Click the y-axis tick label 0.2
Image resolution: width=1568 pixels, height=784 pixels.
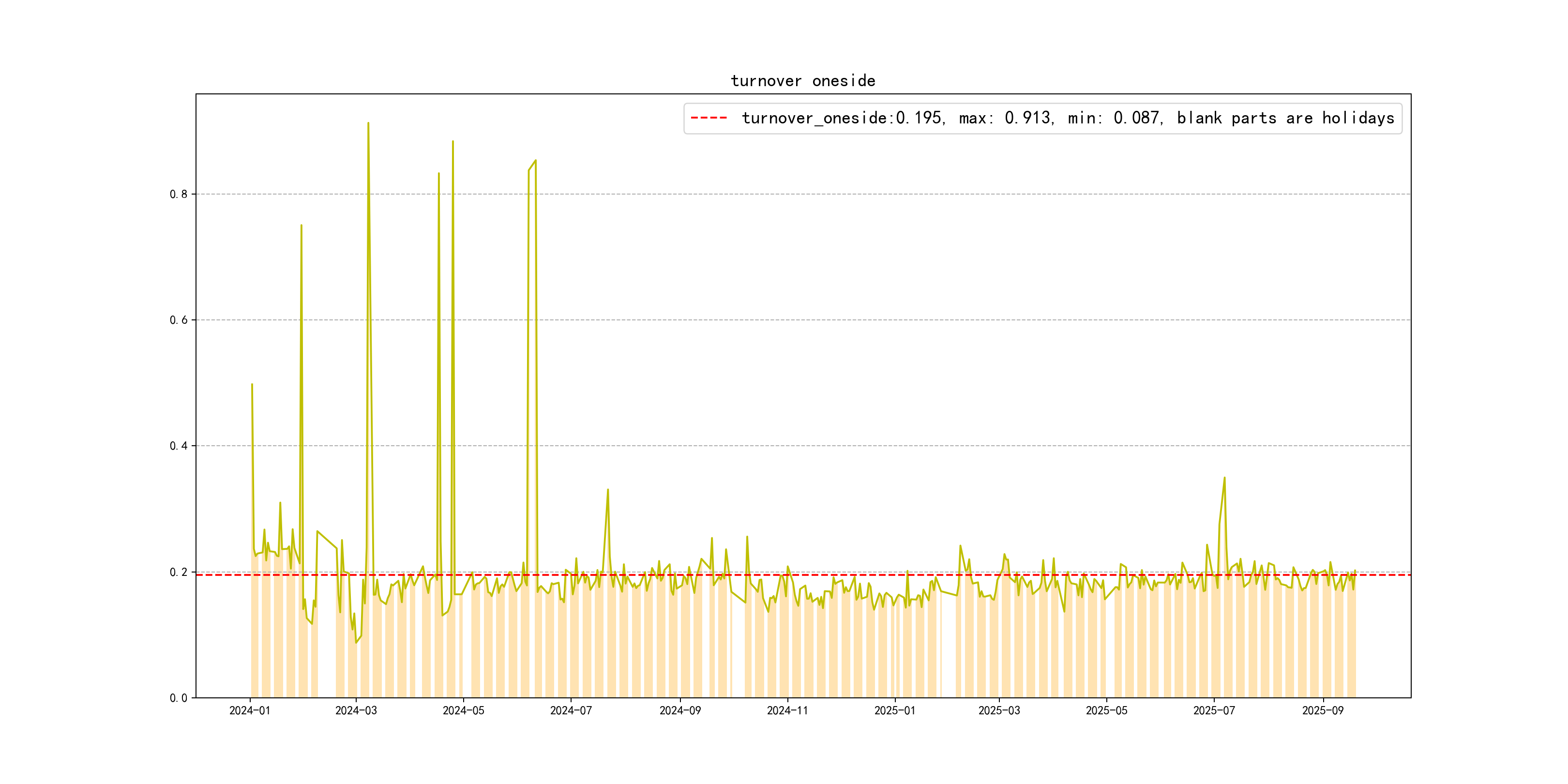[179, 572]
